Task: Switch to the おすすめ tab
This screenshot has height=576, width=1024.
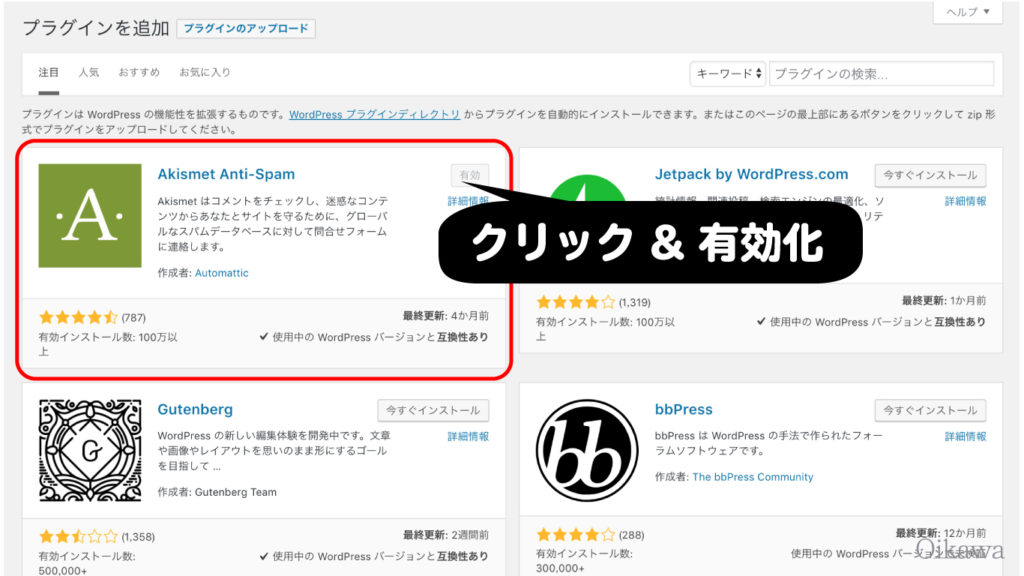Action: pos(139,72)
